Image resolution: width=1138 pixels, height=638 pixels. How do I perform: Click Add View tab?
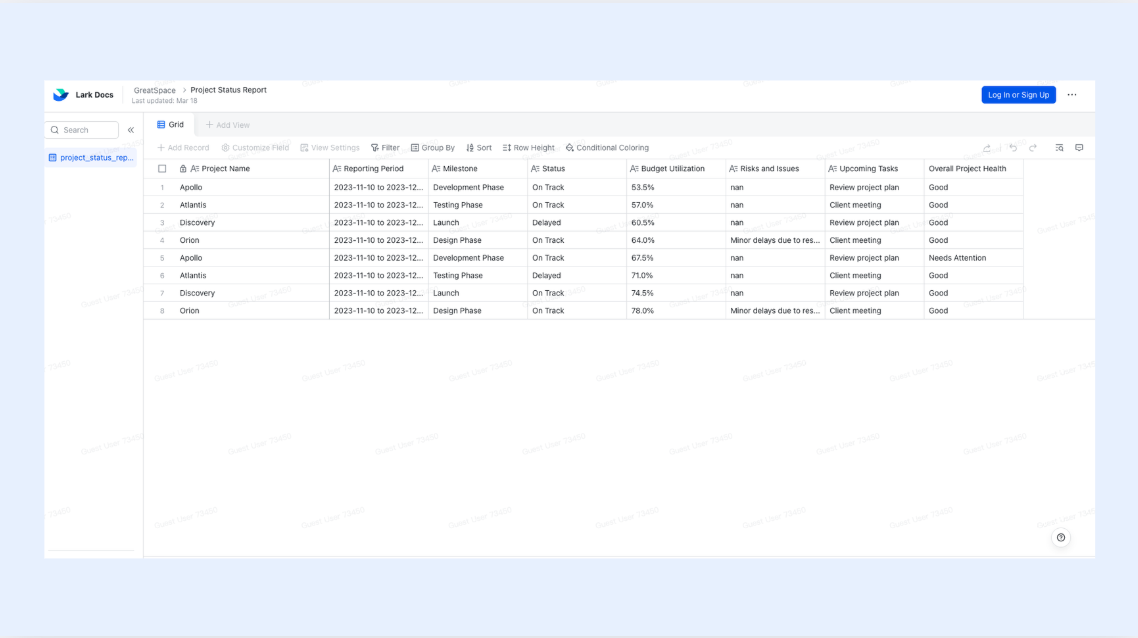point(228,125)
